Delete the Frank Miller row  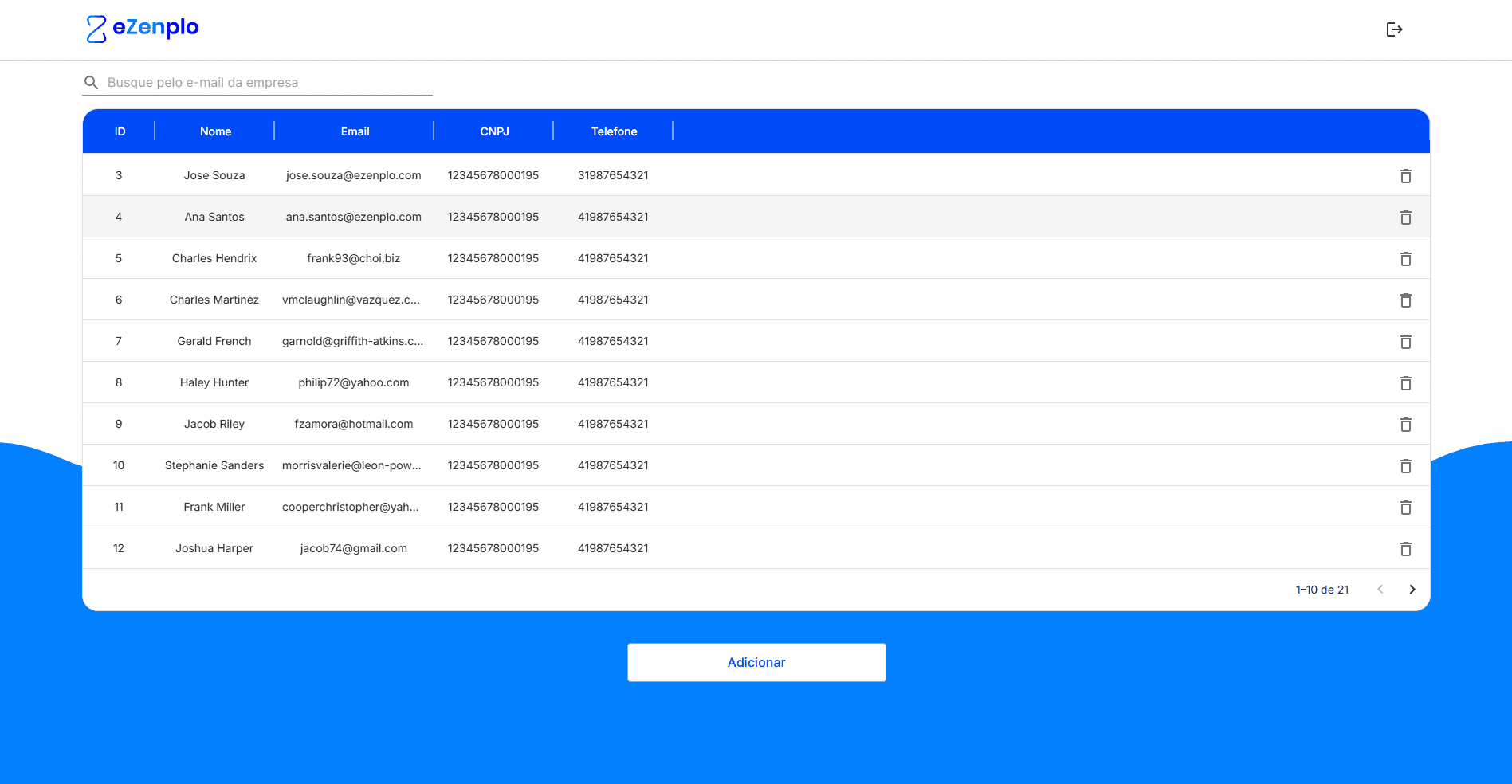(1406, 508)
